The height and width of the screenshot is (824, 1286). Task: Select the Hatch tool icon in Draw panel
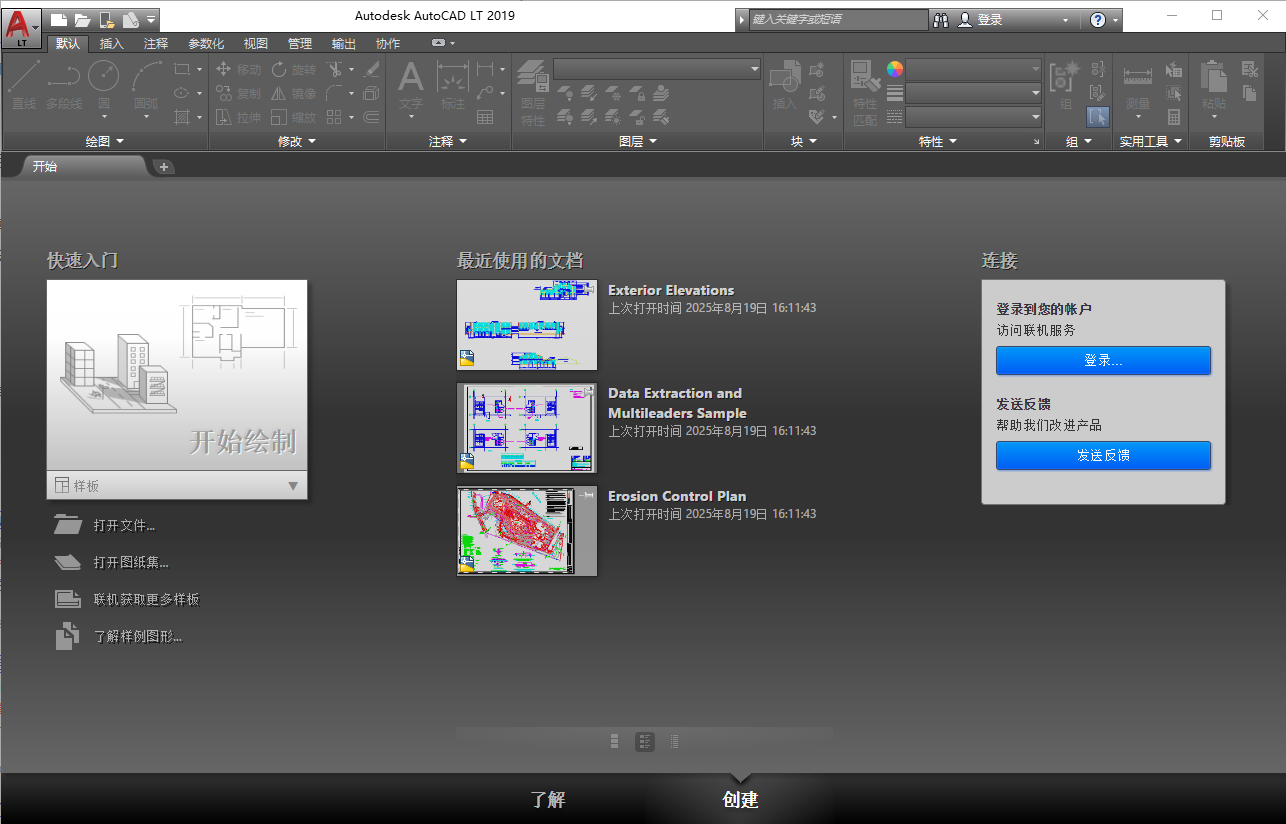coord(181,117)
